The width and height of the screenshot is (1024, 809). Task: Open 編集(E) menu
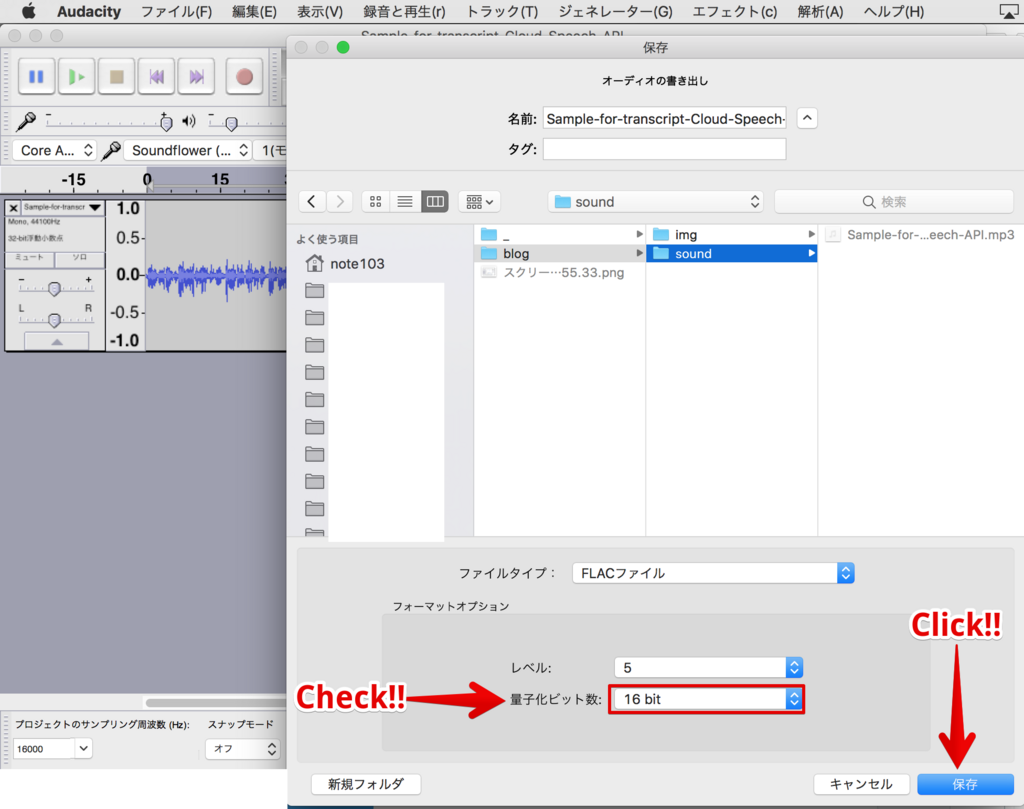[255, 12]
